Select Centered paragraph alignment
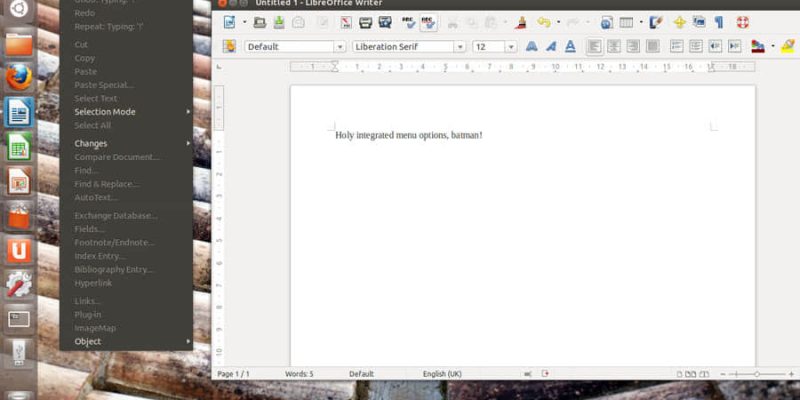 tap(614, 46)
